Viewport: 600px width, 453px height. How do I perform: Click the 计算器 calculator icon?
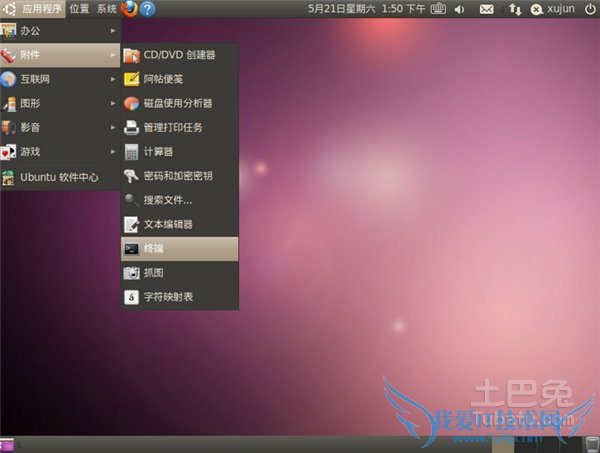click(132, 152)
